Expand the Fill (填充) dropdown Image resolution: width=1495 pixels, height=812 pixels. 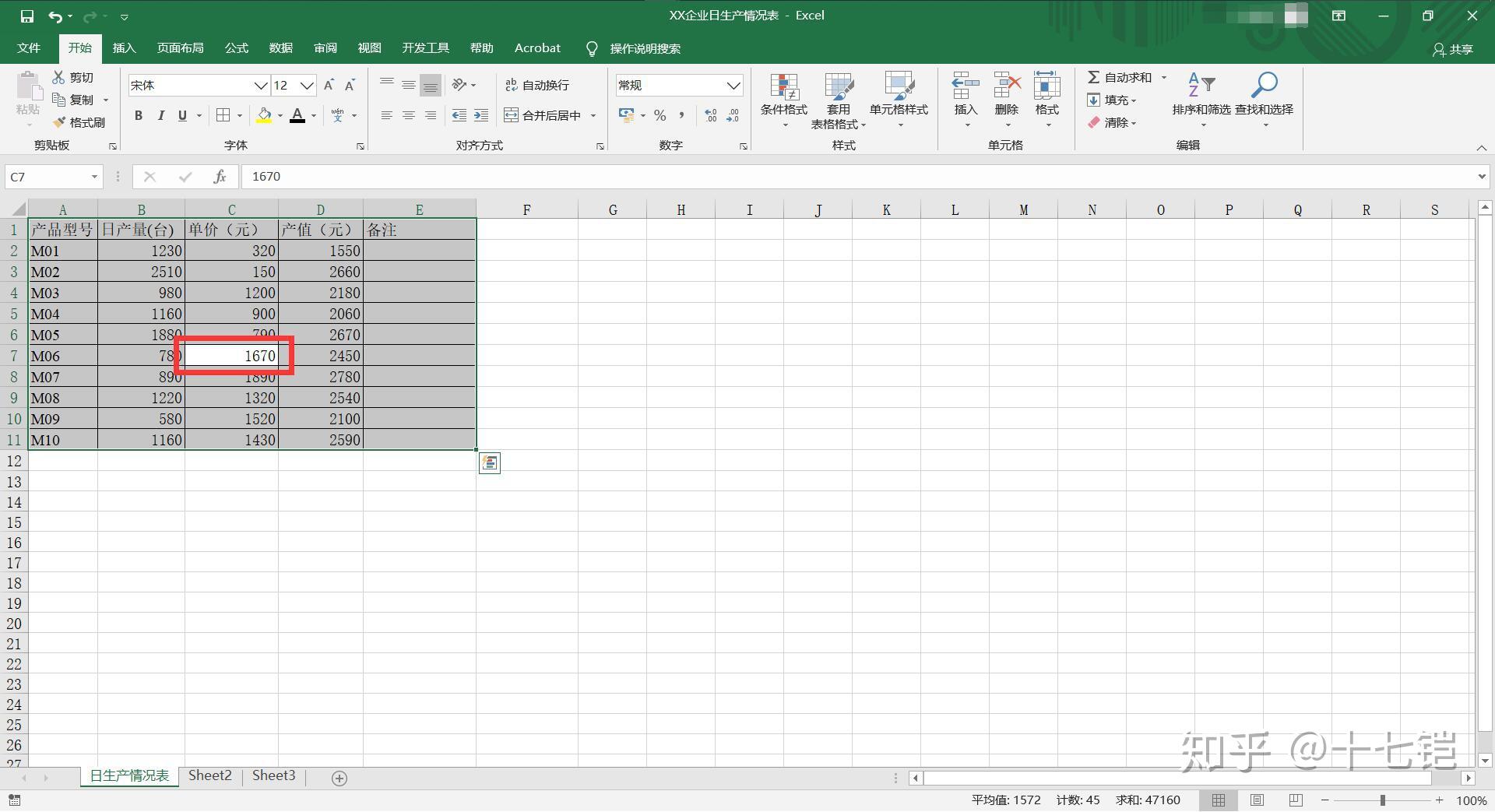1113,100
